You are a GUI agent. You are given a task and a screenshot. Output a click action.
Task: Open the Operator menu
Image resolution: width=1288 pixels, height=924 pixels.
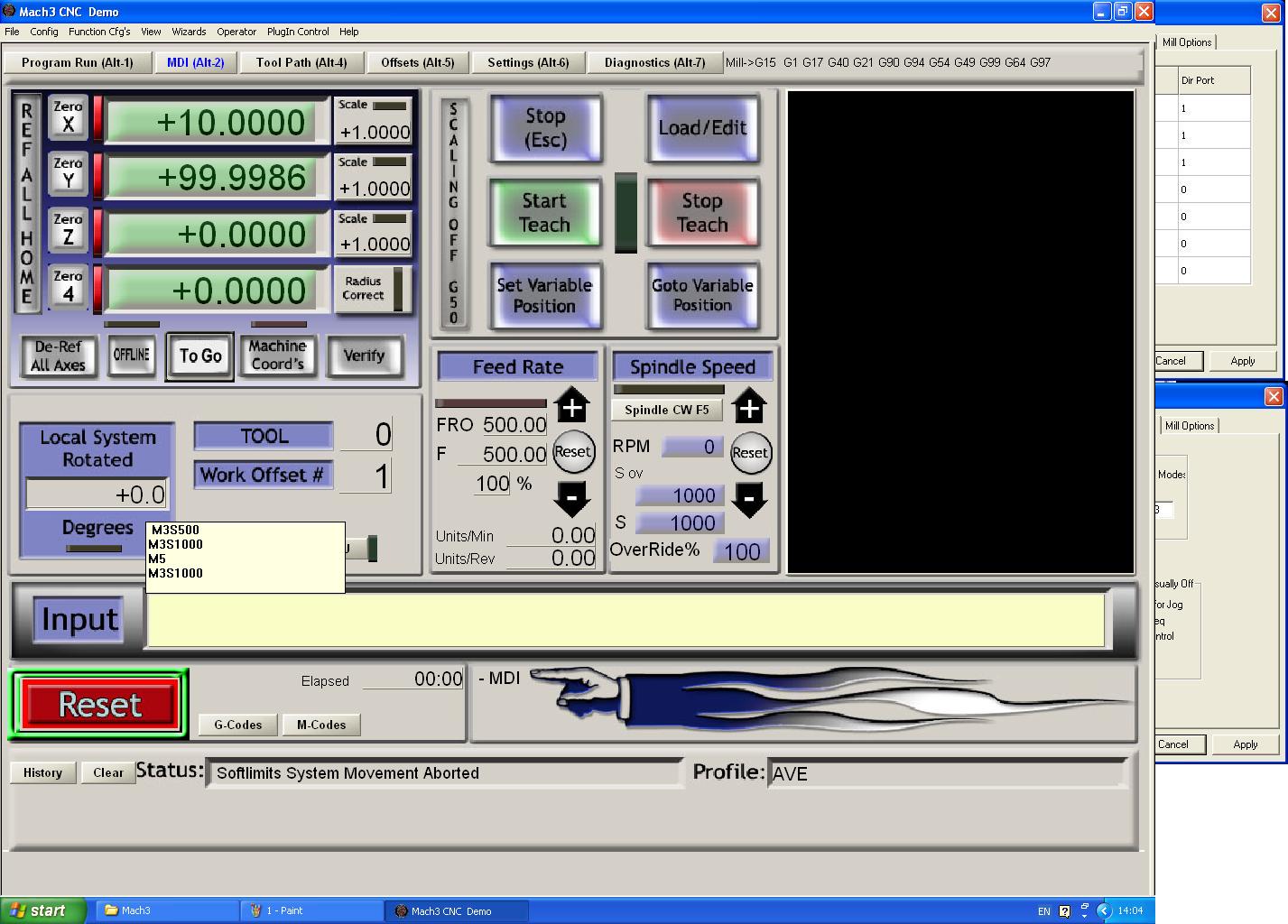(x=236, y=32)
